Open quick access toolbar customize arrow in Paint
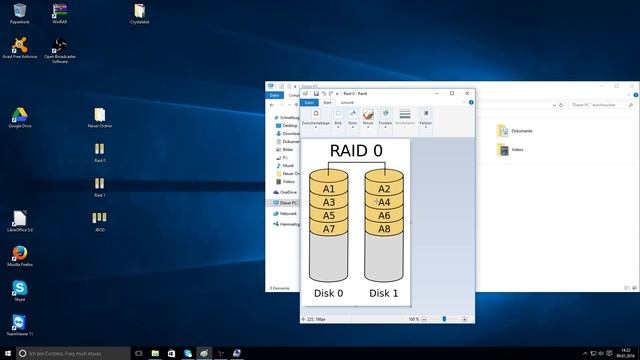 [338, 94]
